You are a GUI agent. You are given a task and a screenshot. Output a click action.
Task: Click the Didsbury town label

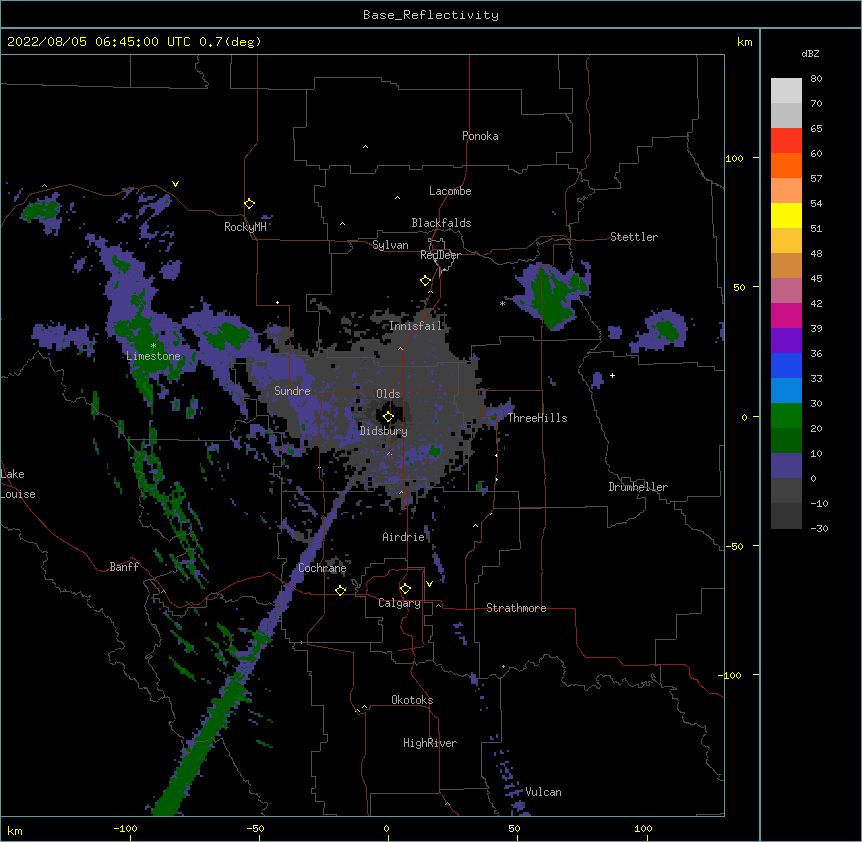[x=384, y=431]
